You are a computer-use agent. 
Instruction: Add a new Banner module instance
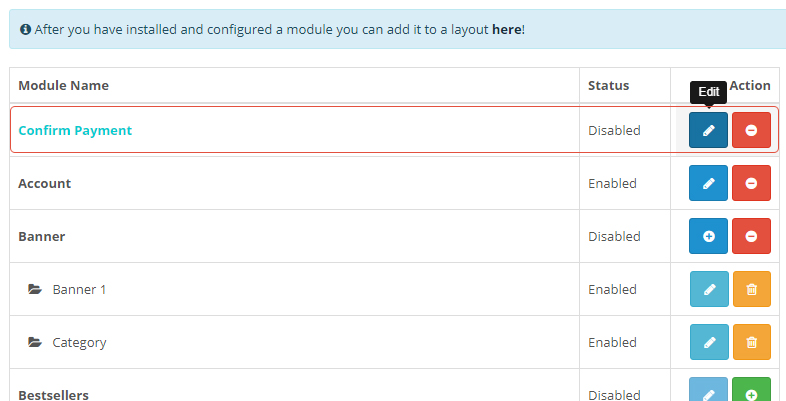pyautogui.click(x=708, y=236)
